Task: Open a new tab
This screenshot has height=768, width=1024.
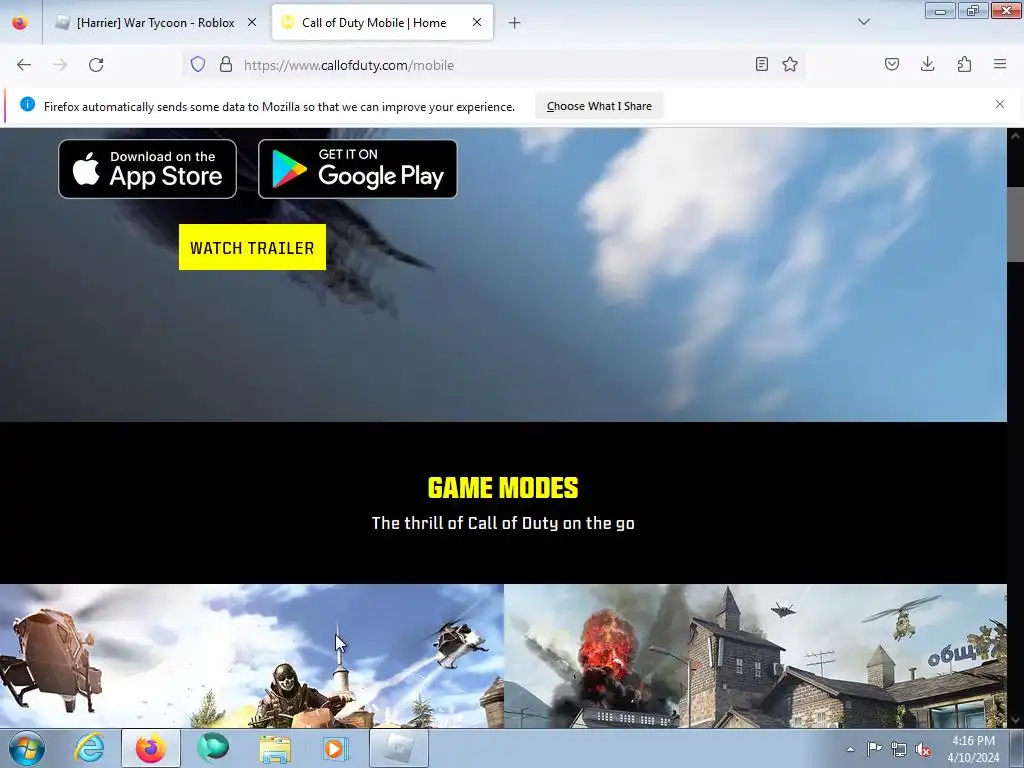Action: click(515, 23)
